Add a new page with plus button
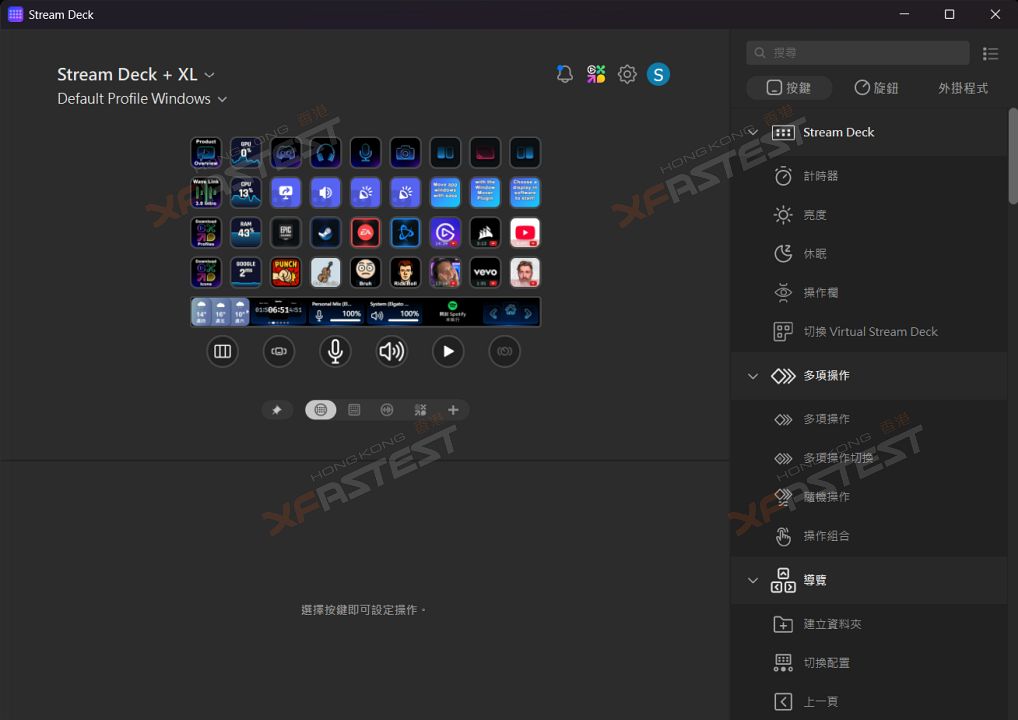1018x720 pixels. click(x=453, y=410)
